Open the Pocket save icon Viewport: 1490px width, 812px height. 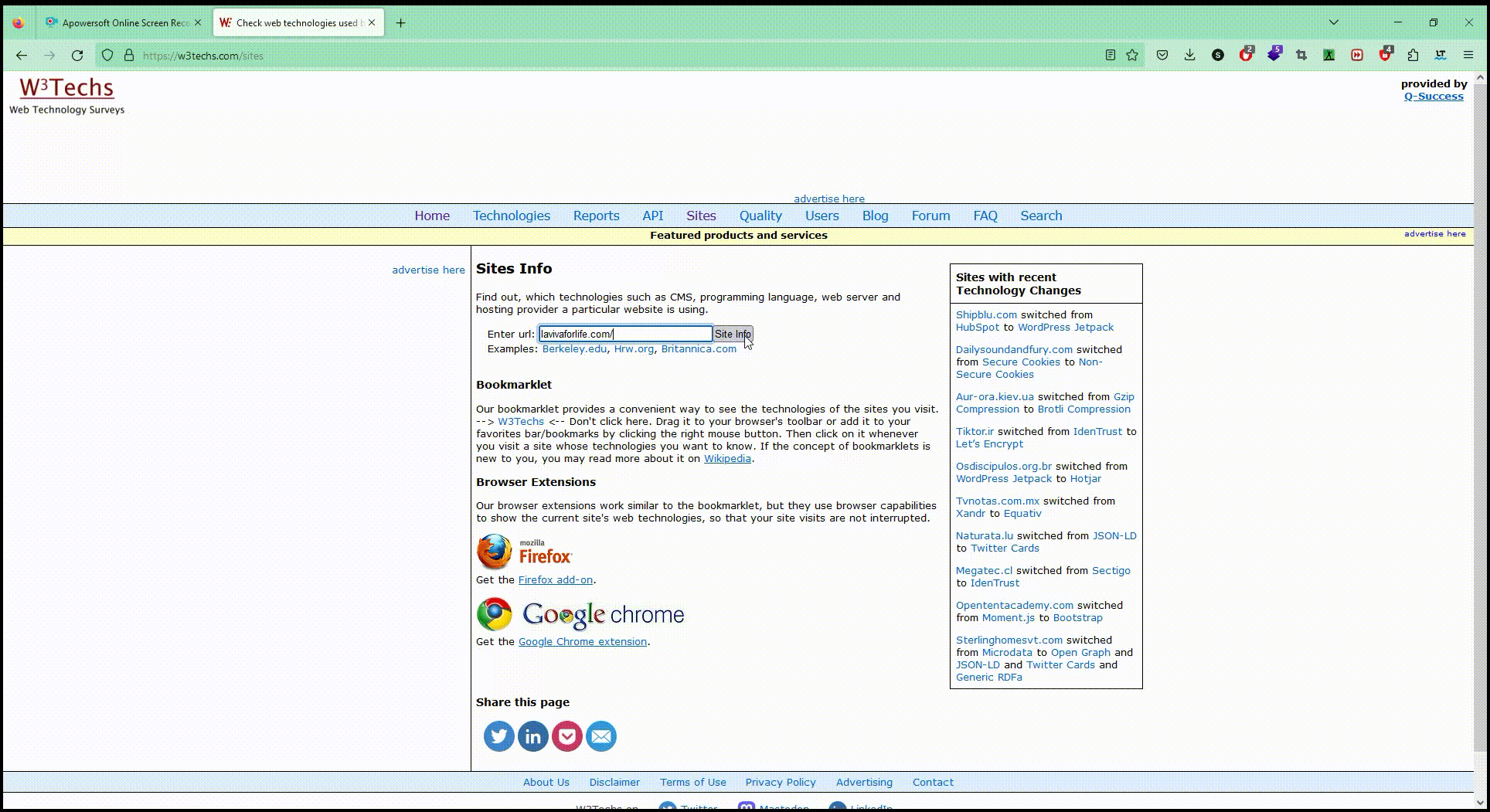pos(1162,56)
